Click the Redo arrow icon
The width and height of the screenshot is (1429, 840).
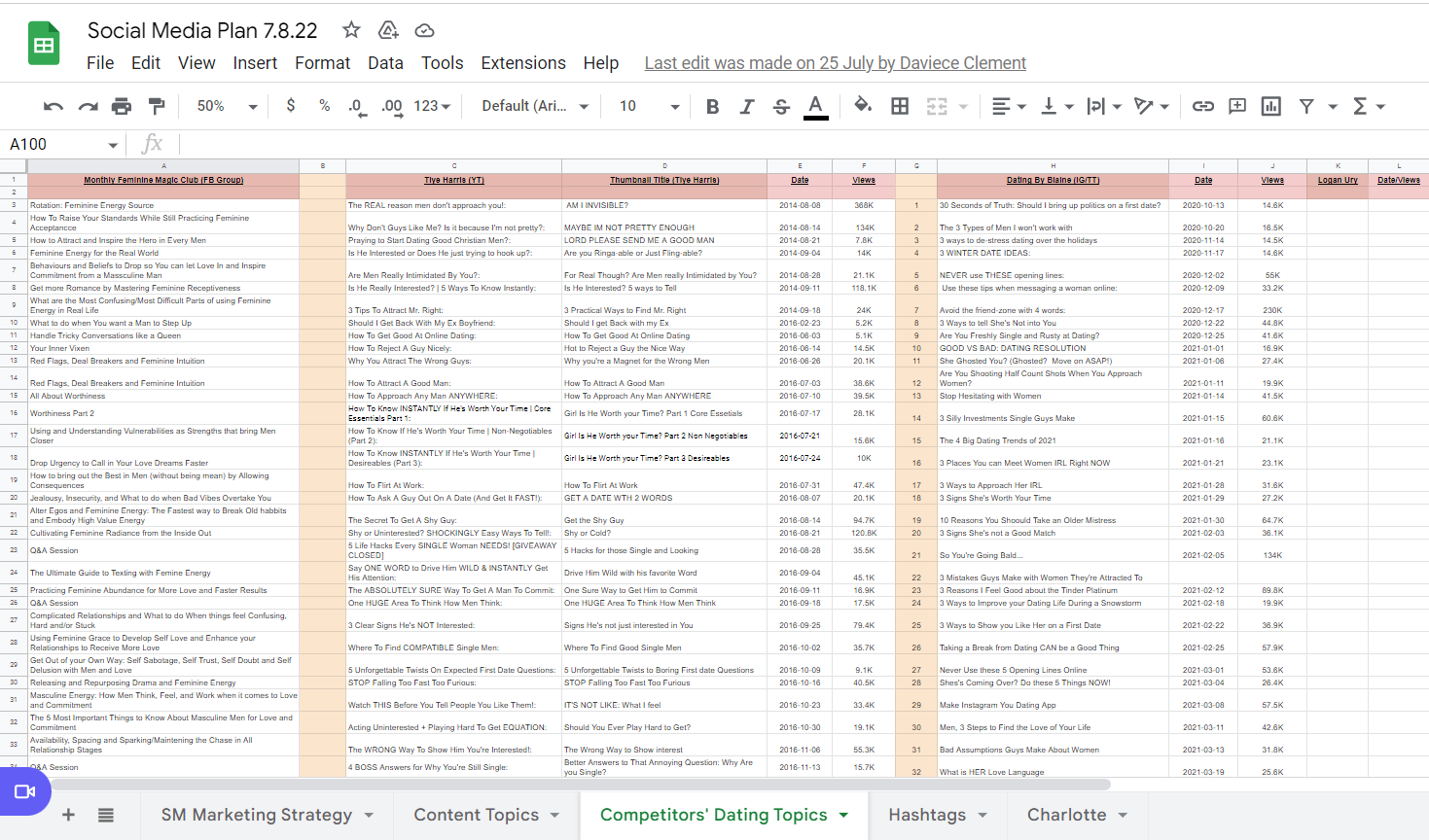[x=88, y=106]
